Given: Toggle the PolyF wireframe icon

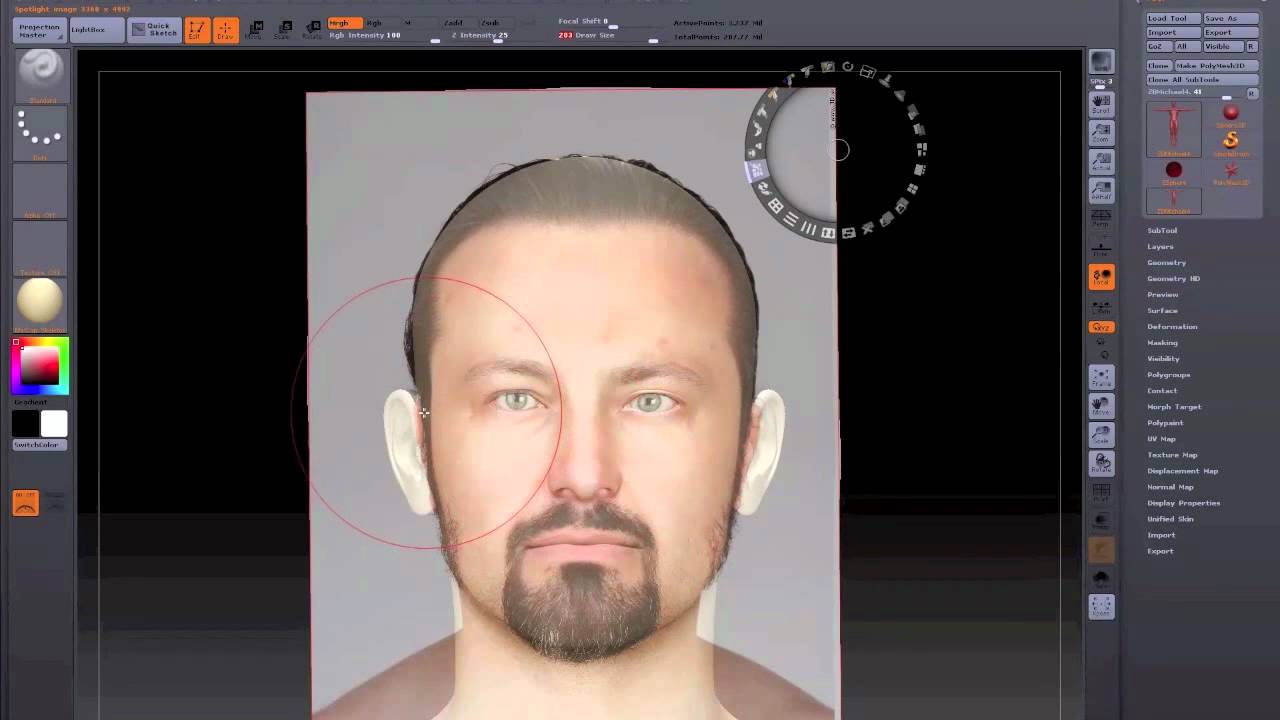Looking at the screenshot, I should (x=1101, y=492).
